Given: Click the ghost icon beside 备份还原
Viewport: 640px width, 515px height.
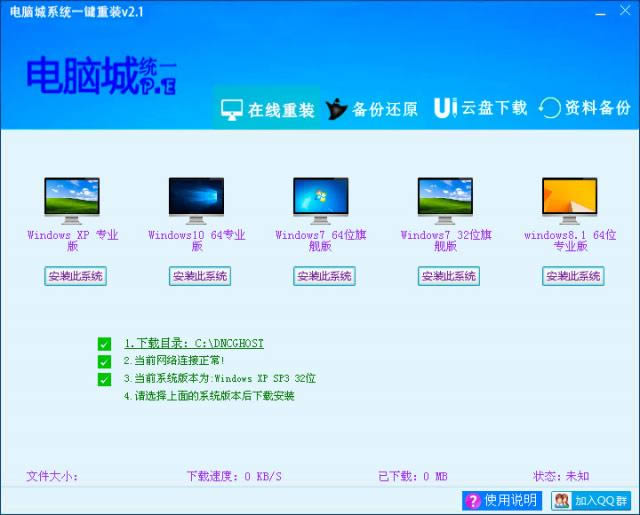Looking at the screenshot, I should pos(336,109).
